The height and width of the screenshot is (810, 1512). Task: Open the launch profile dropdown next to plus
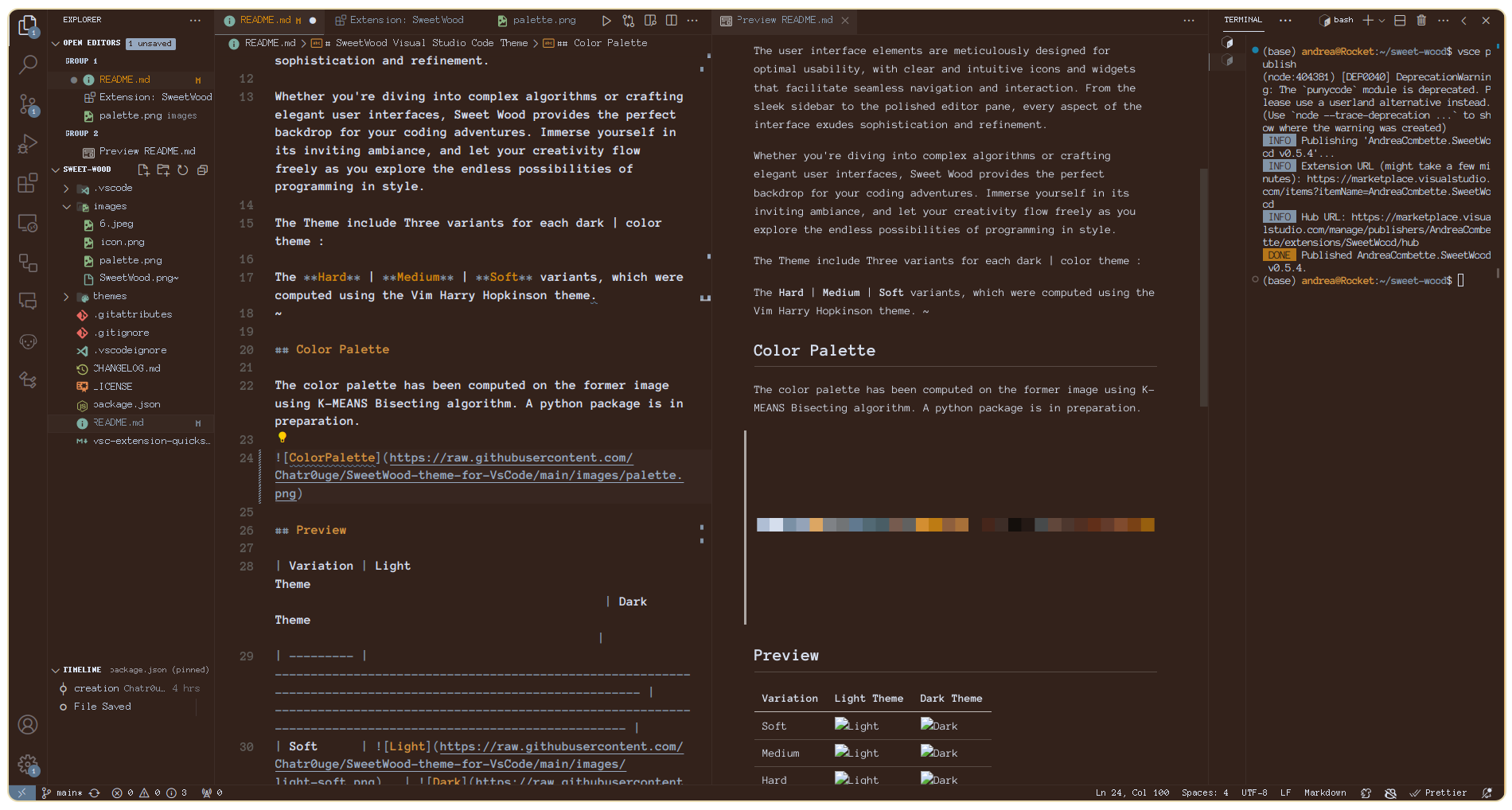point(1381,21)
